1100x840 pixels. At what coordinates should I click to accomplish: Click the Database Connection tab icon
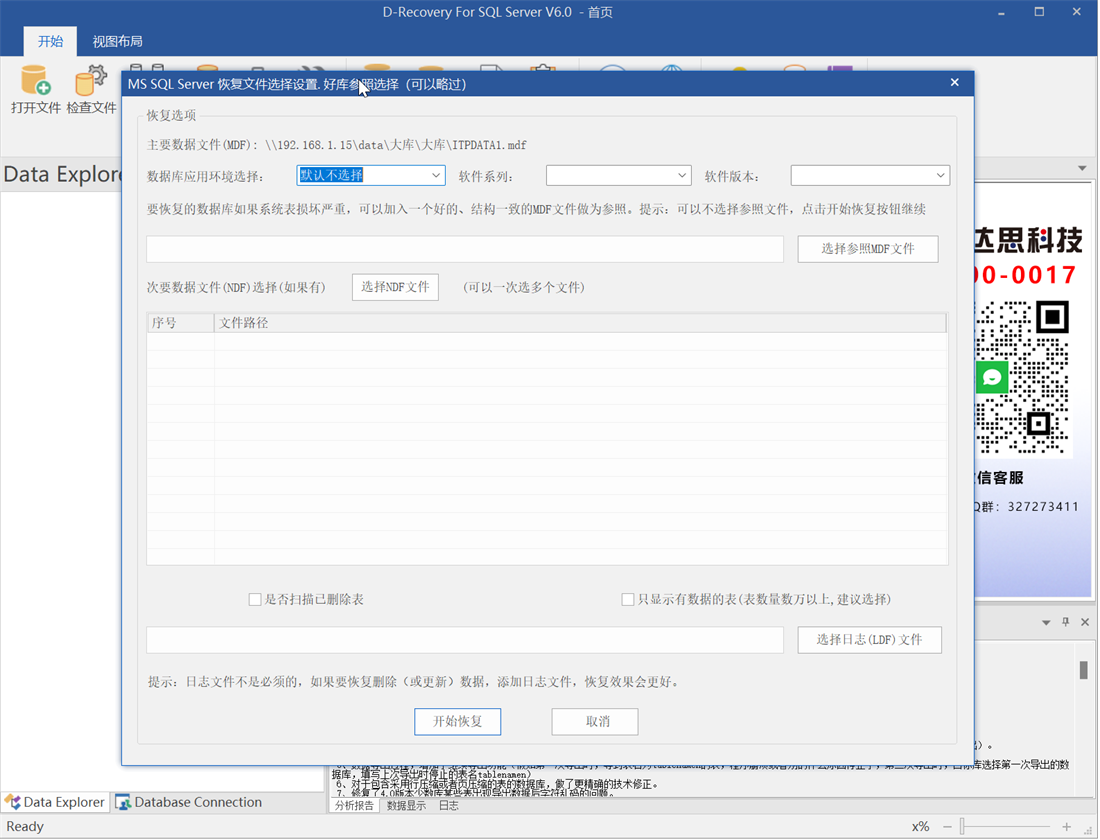pos(123,801)
